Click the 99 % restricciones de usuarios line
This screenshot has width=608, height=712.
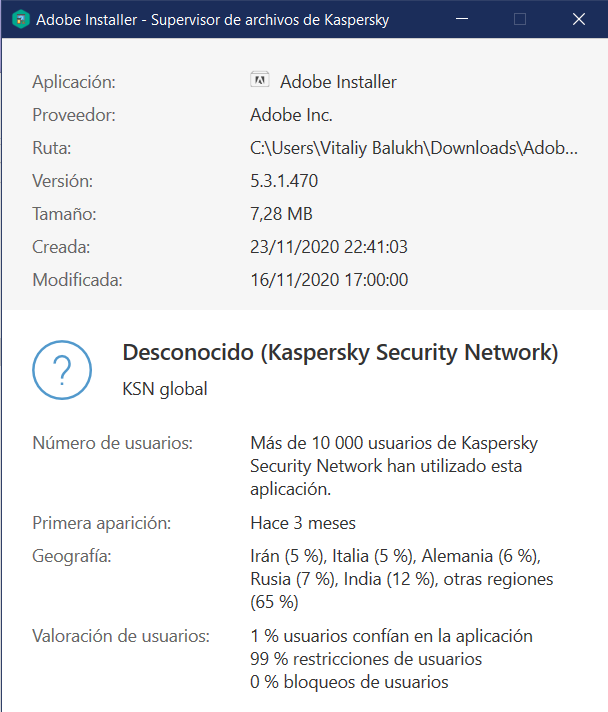366,659
